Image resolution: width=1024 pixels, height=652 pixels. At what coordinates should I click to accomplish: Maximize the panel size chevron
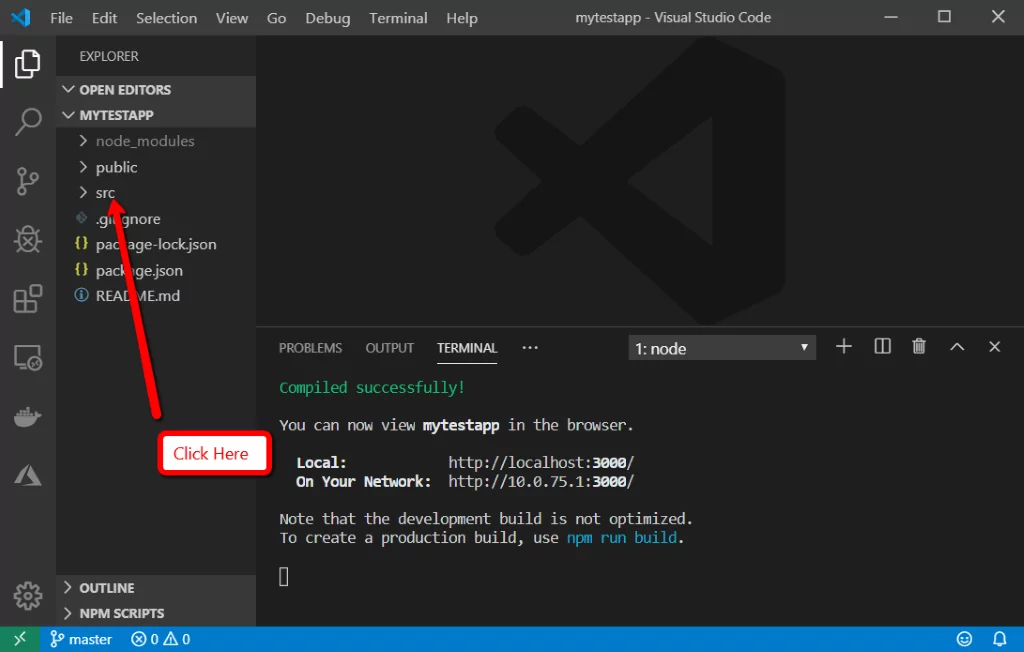[x=957, y=346]
